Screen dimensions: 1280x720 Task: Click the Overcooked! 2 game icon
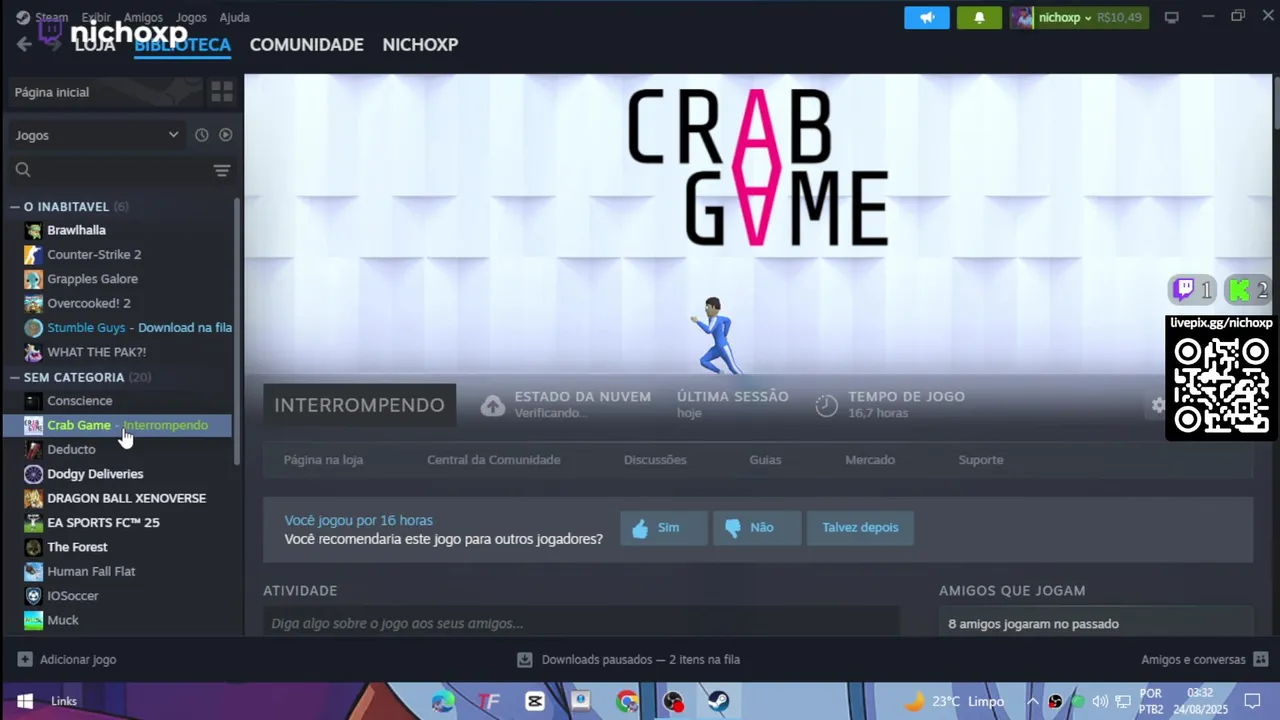(33, 303)
